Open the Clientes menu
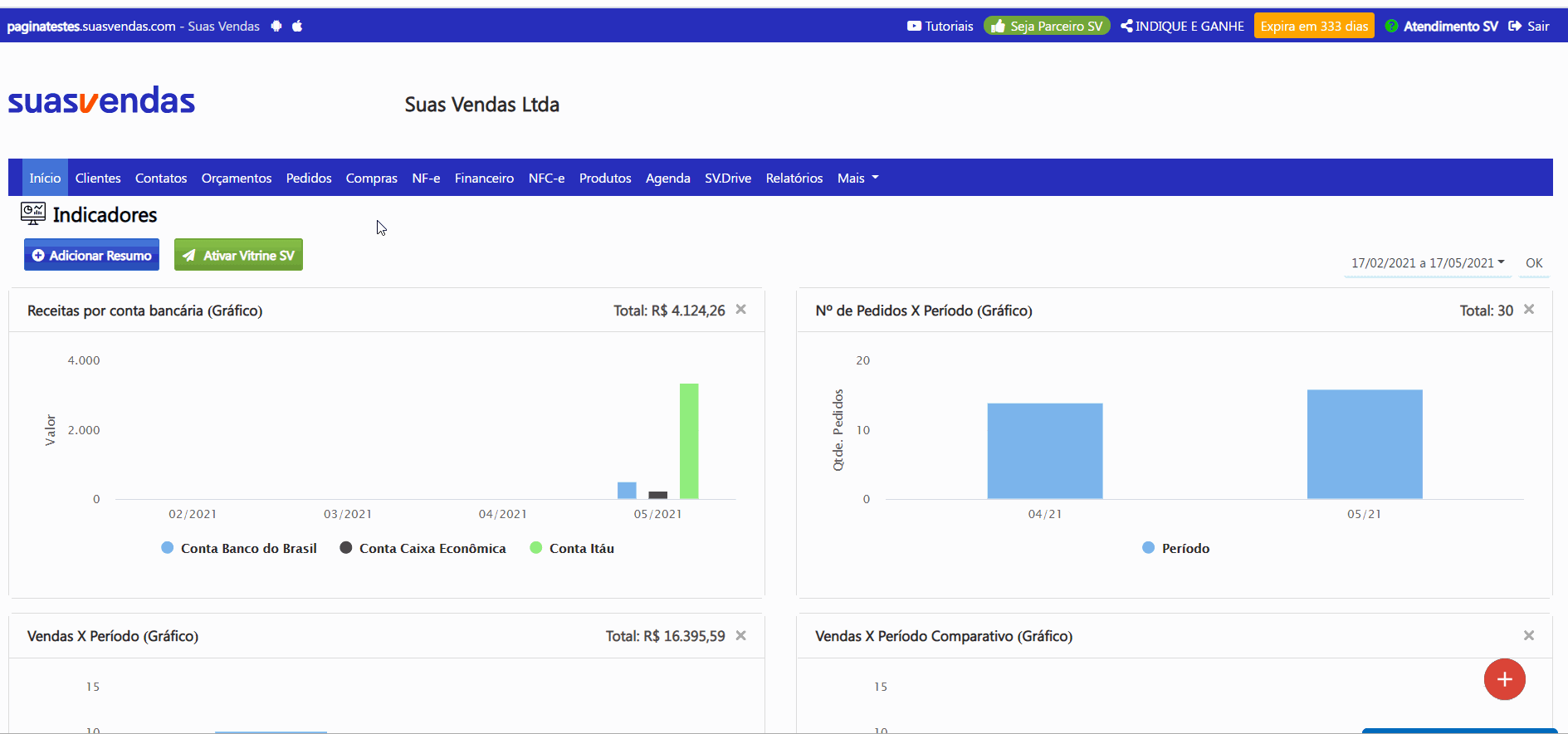 [x=98, y=178]
